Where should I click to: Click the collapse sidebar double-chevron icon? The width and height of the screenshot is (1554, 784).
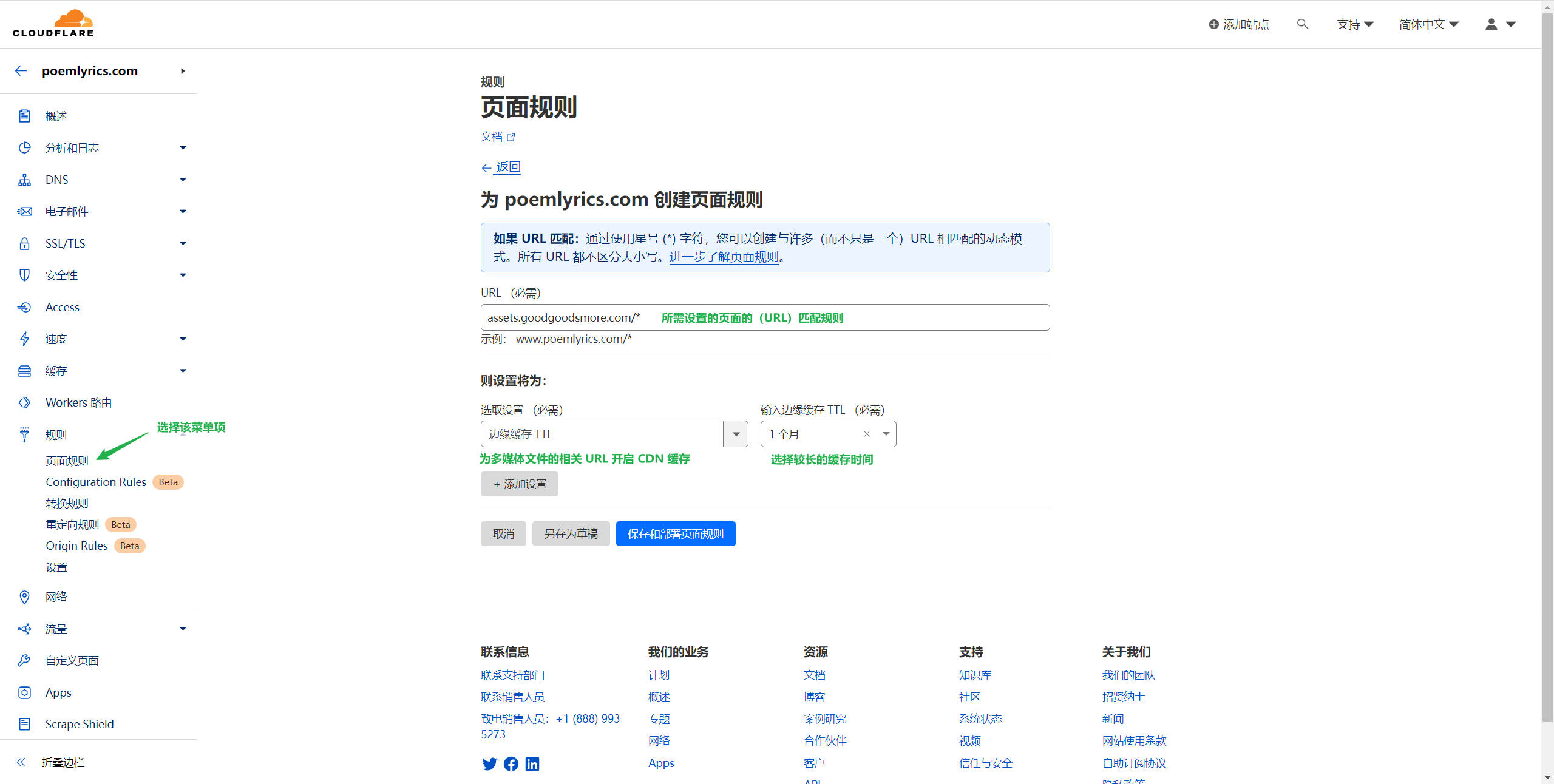pyautogui.click(x=21, y=762)
